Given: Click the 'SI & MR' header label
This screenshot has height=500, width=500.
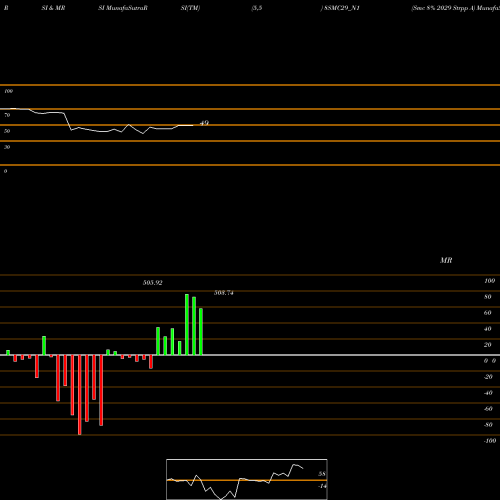Looking at the screenshot, I should (53, 8).
